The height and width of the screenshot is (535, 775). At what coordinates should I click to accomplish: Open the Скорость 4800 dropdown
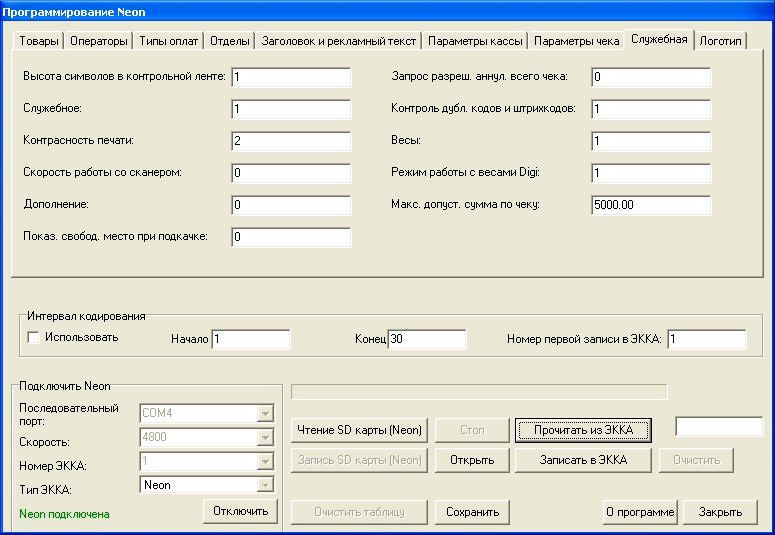265,437
